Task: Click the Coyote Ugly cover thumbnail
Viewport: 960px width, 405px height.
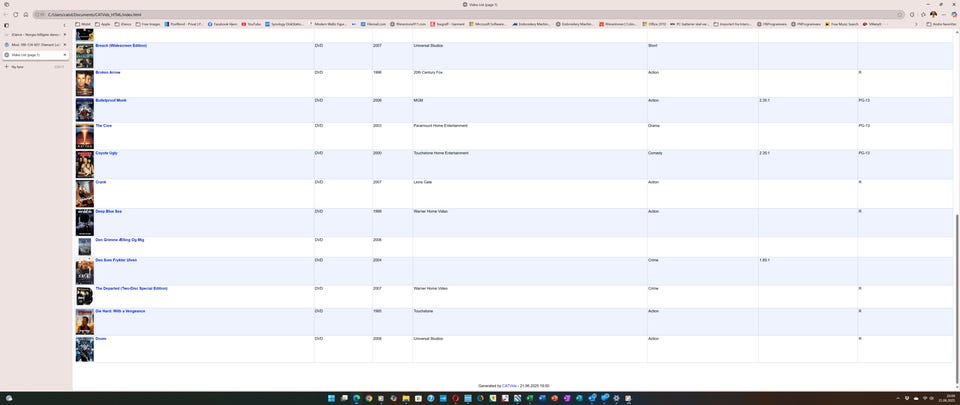Action: (84, 165)
